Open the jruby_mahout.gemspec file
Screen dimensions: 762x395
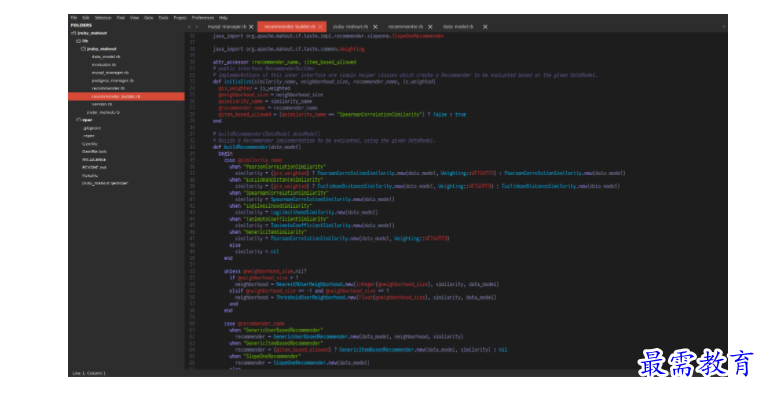click(105, 183)
